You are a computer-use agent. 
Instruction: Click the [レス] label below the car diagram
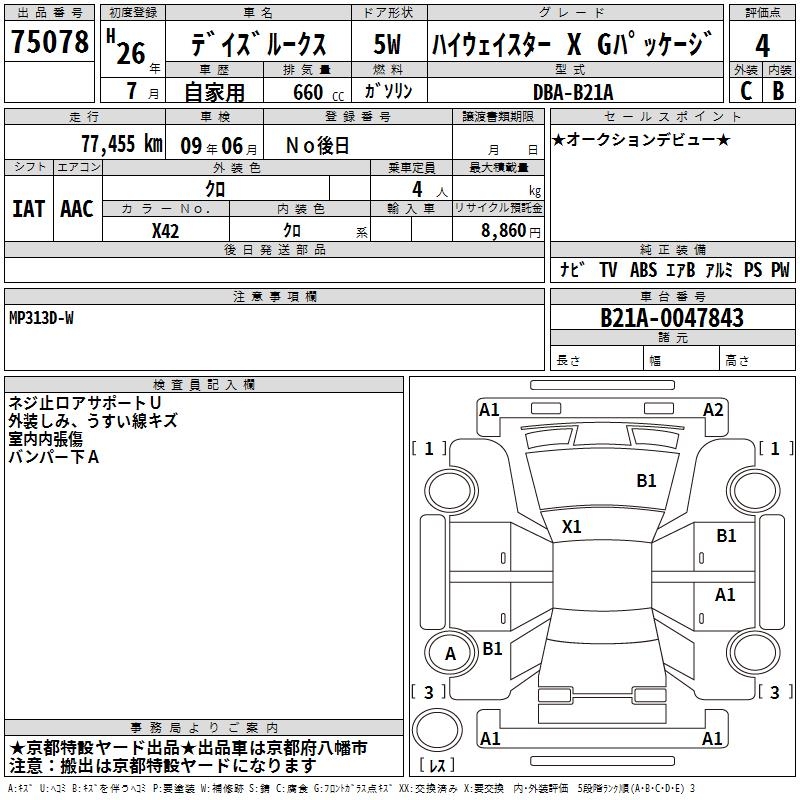pos(436,767)
